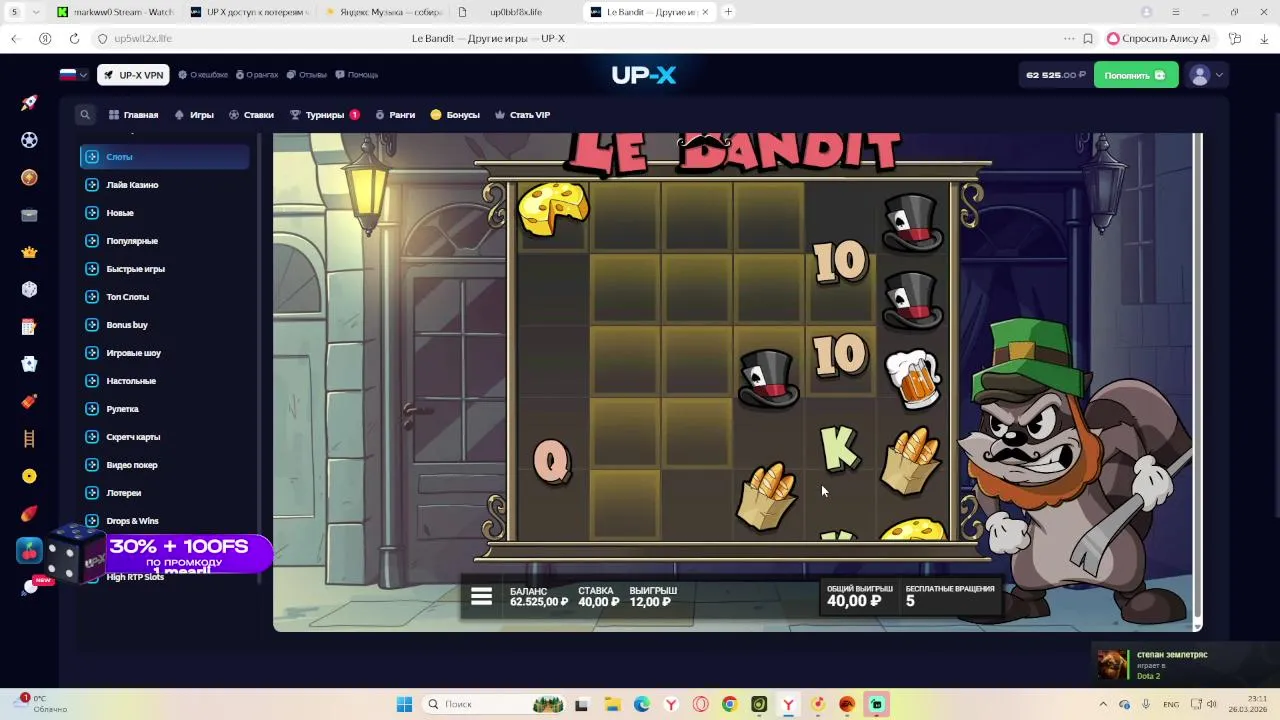Image resolution: width=1280 pixels, height=720 pixels.
Task: Expand the language flag dropdown
Action: (x=74, y=75)
